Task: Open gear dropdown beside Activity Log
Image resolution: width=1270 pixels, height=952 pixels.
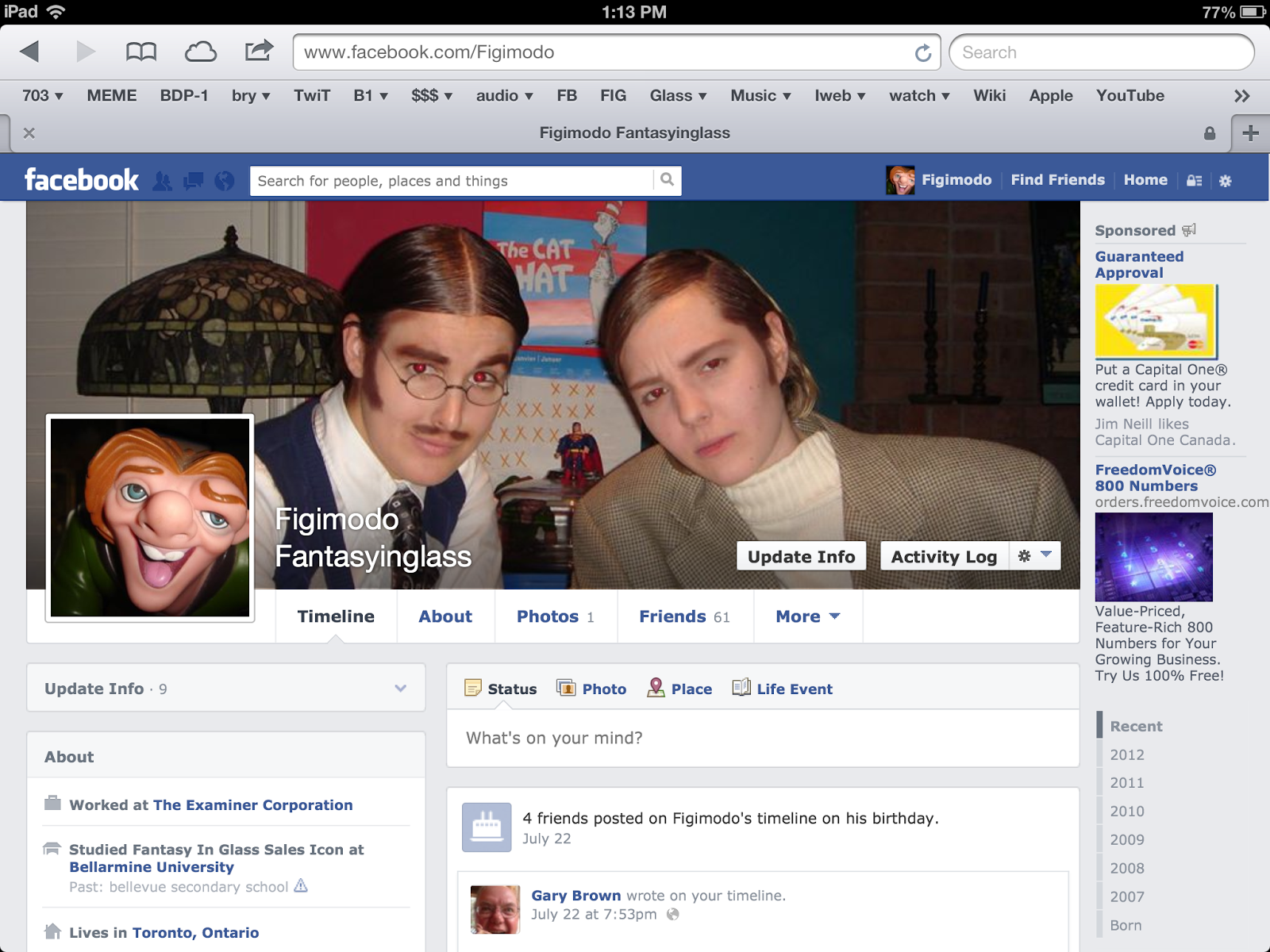Action: pos(1035,556)
